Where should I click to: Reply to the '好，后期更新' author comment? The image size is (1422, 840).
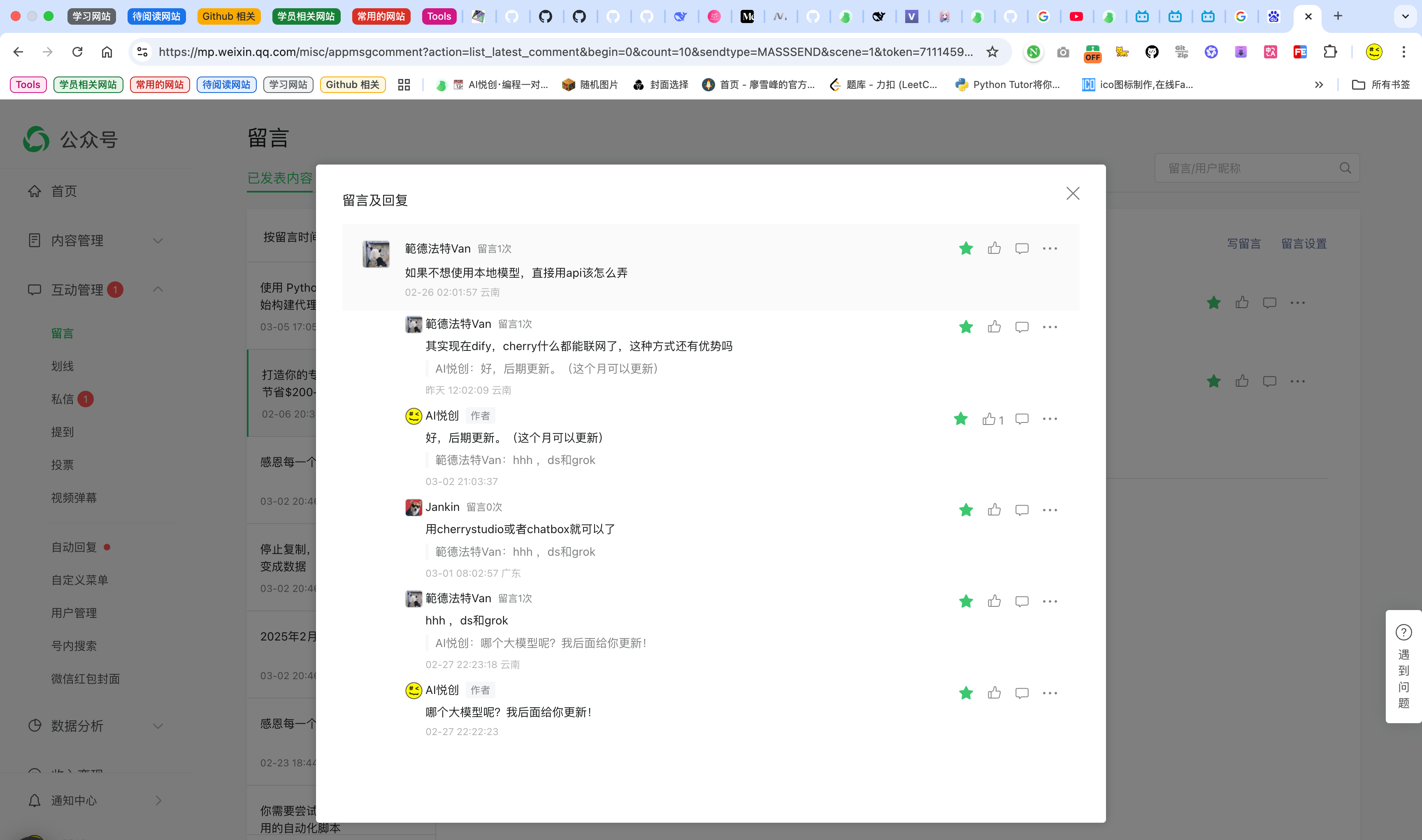point(1022,419)
